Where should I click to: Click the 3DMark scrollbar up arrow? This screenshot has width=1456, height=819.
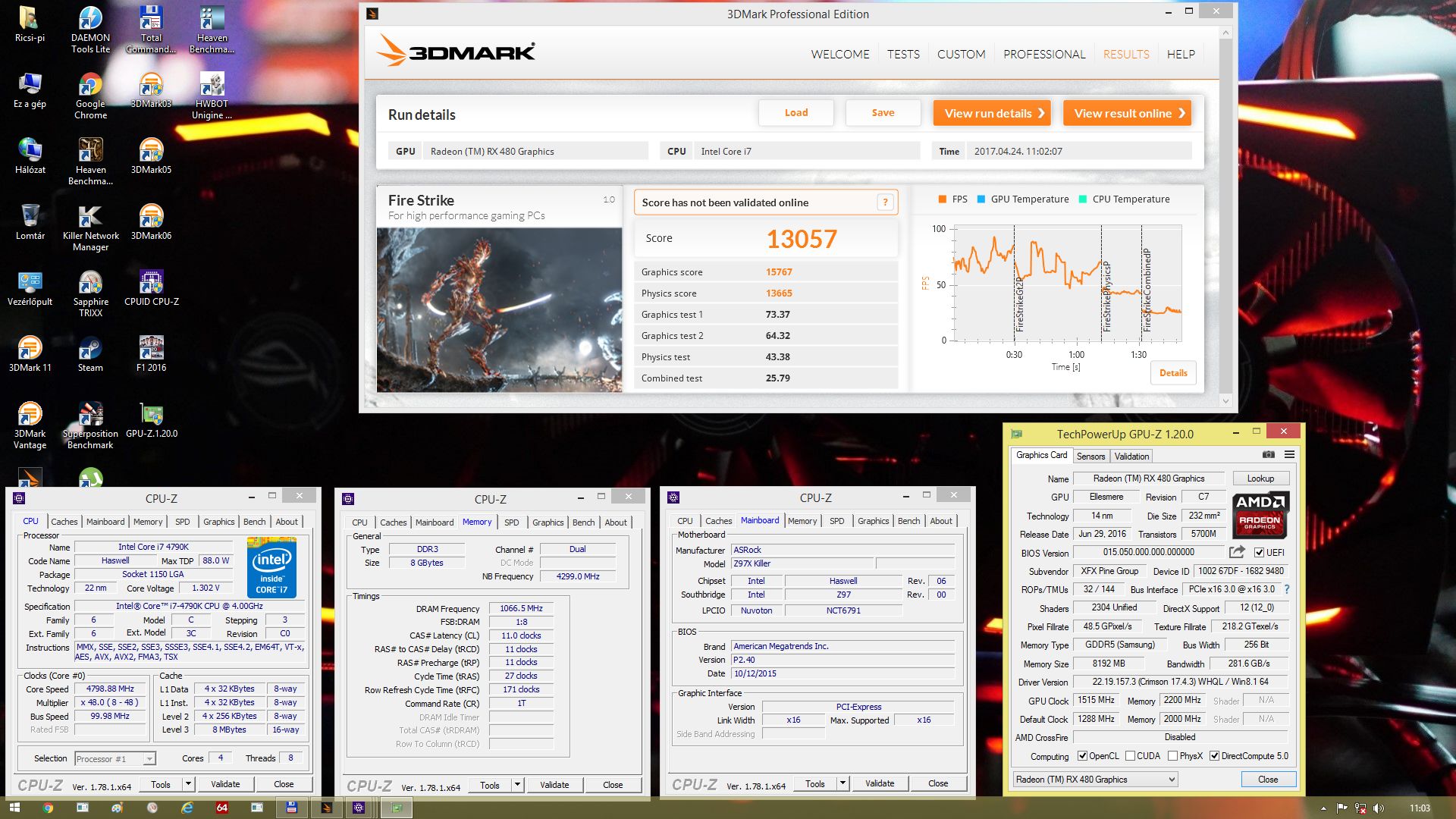point(1225,33)
